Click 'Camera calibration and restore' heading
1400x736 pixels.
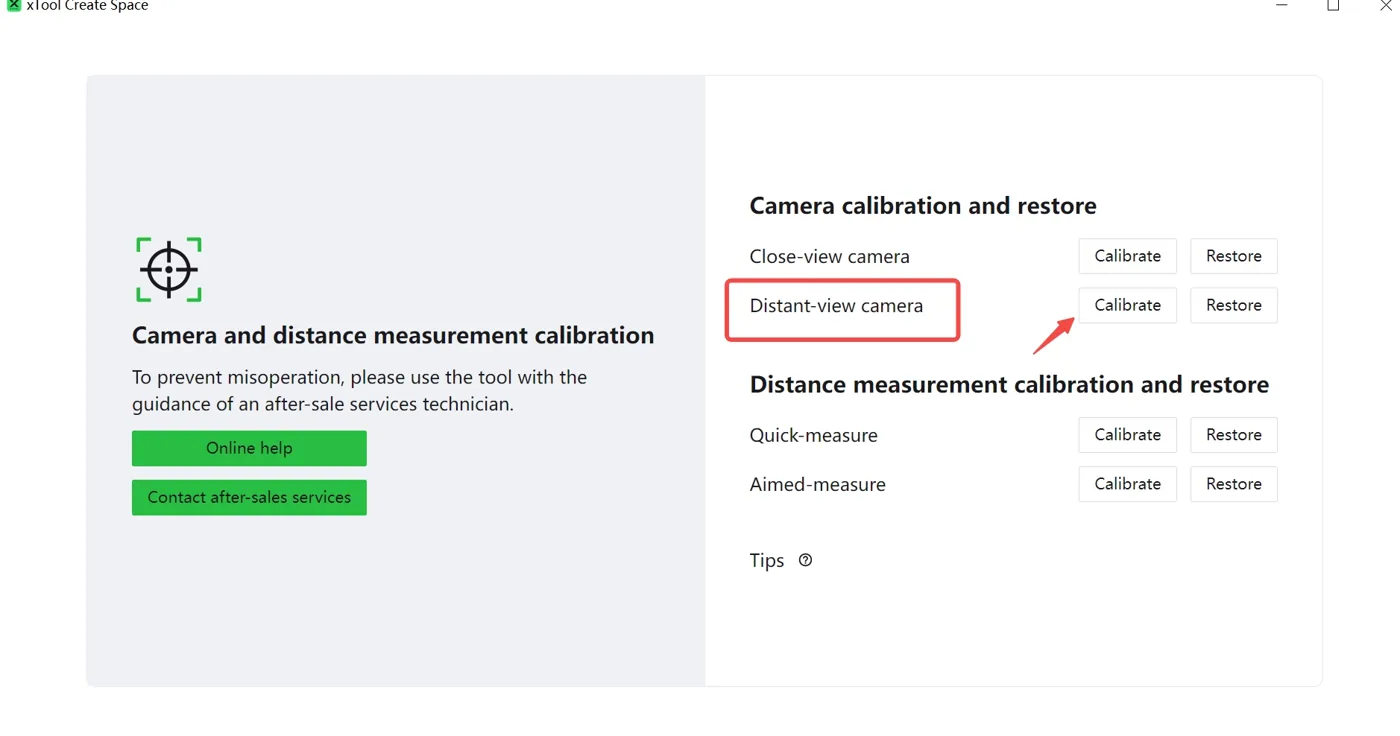pyautogui.click(x=923, y=205)
